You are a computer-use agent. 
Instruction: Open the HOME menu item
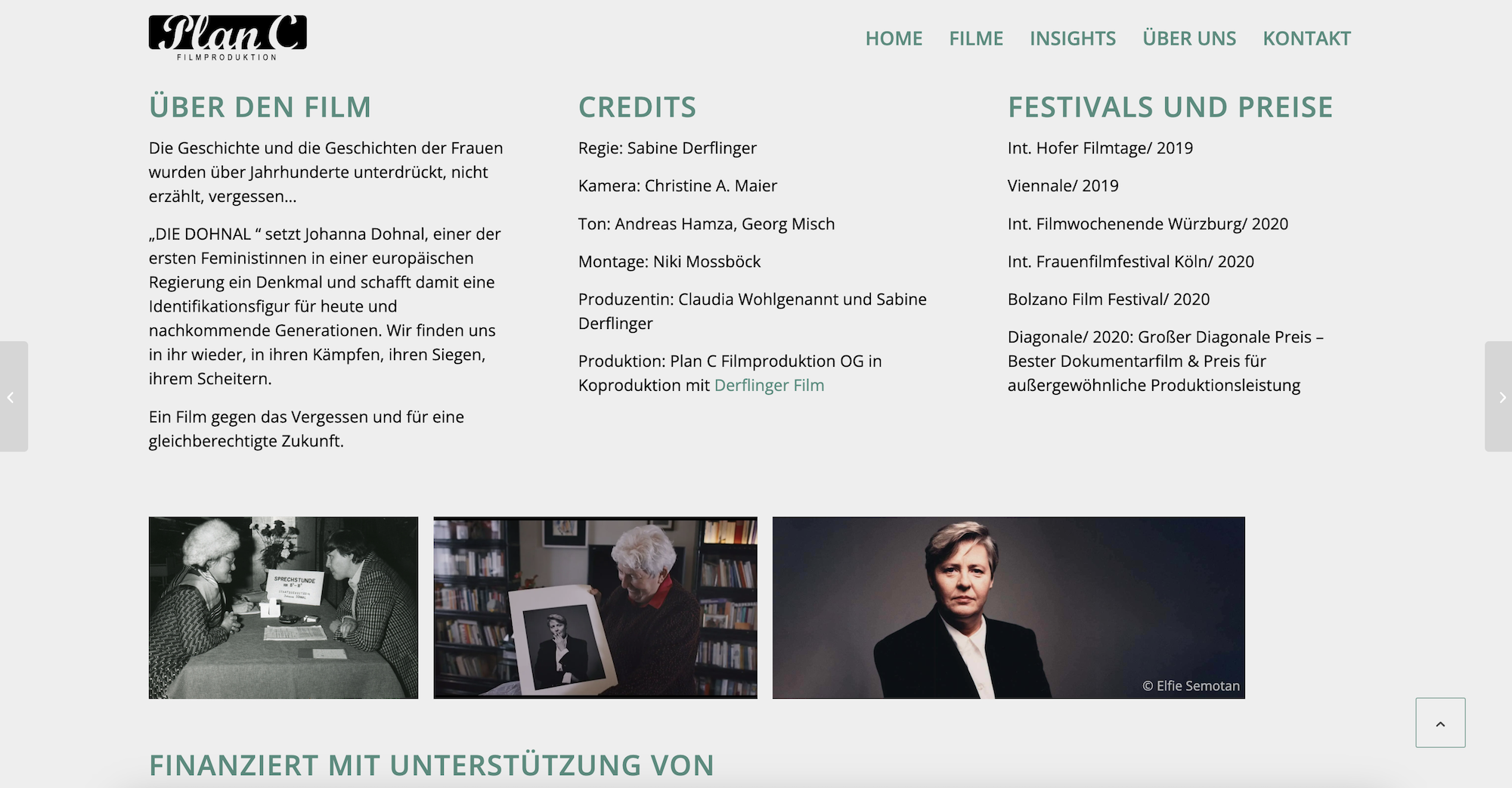(894, 39)
